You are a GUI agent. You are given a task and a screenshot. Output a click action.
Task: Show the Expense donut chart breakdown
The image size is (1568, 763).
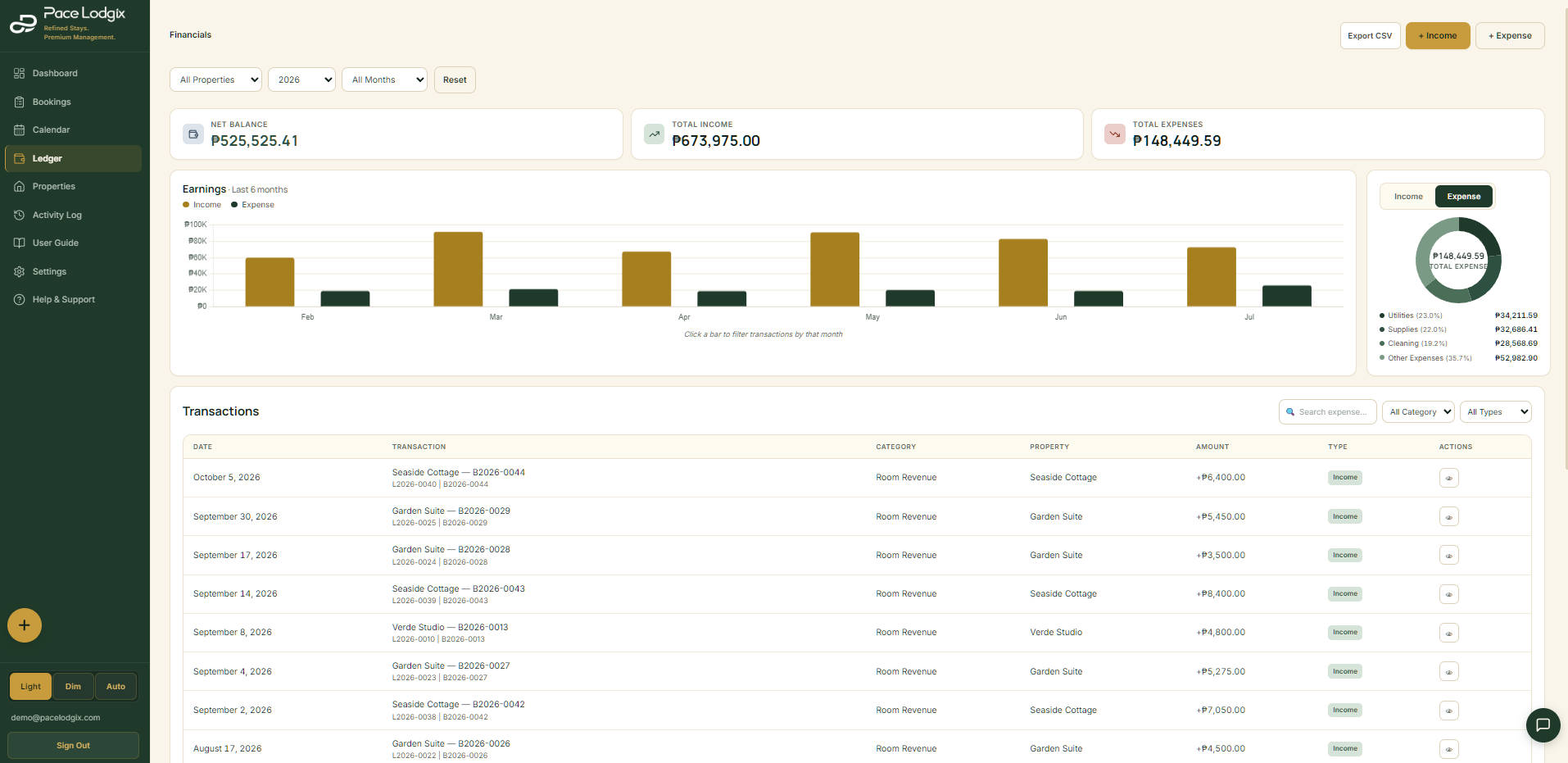pyautogui.click(x=1463, y=197)
